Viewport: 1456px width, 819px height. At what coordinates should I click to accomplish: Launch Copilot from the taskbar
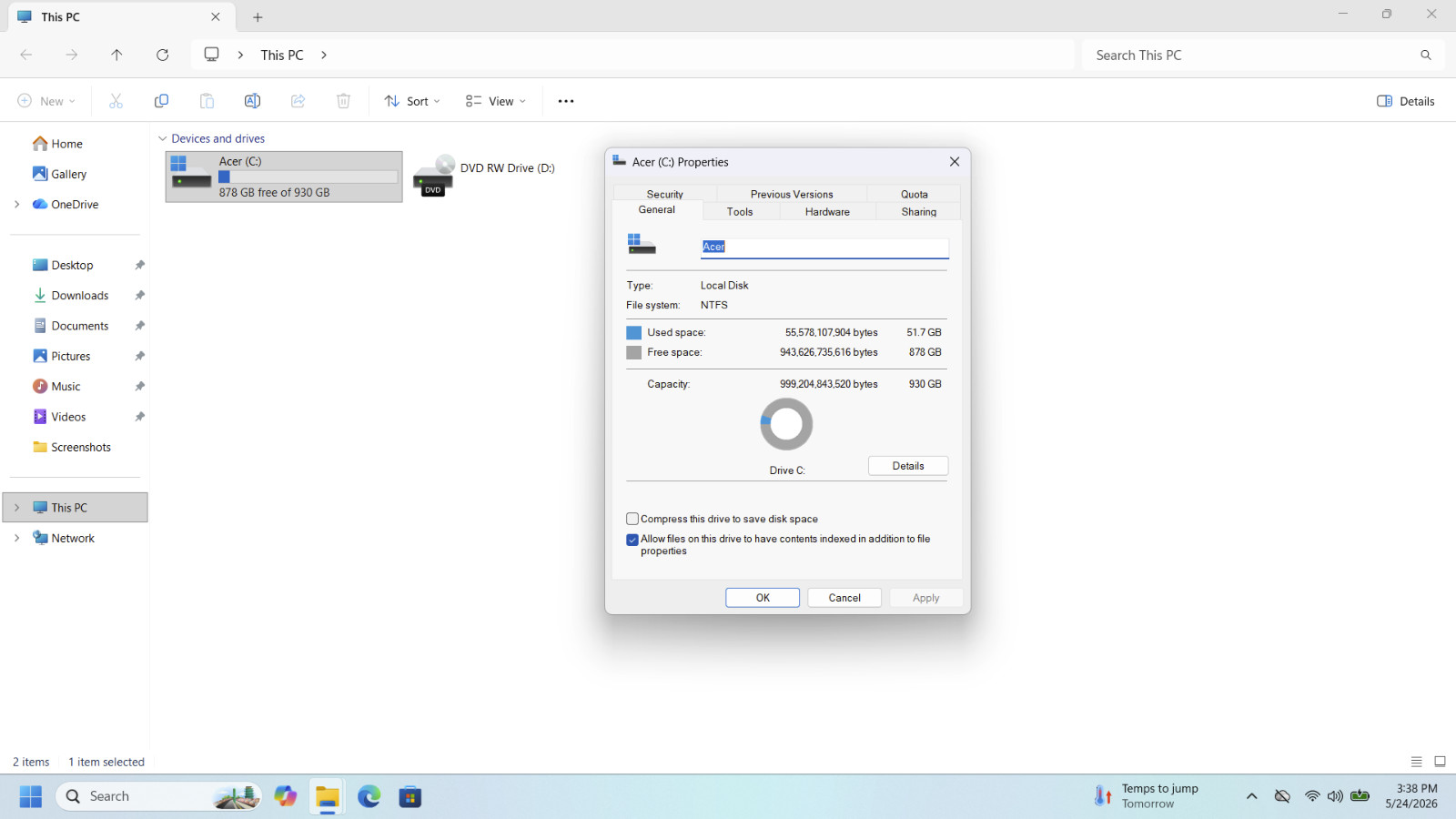(286, 796)
